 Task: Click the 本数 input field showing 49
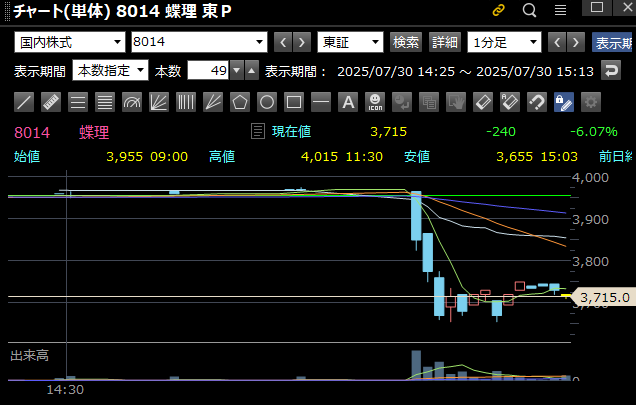pyautogui.click(x=208, y=71)
